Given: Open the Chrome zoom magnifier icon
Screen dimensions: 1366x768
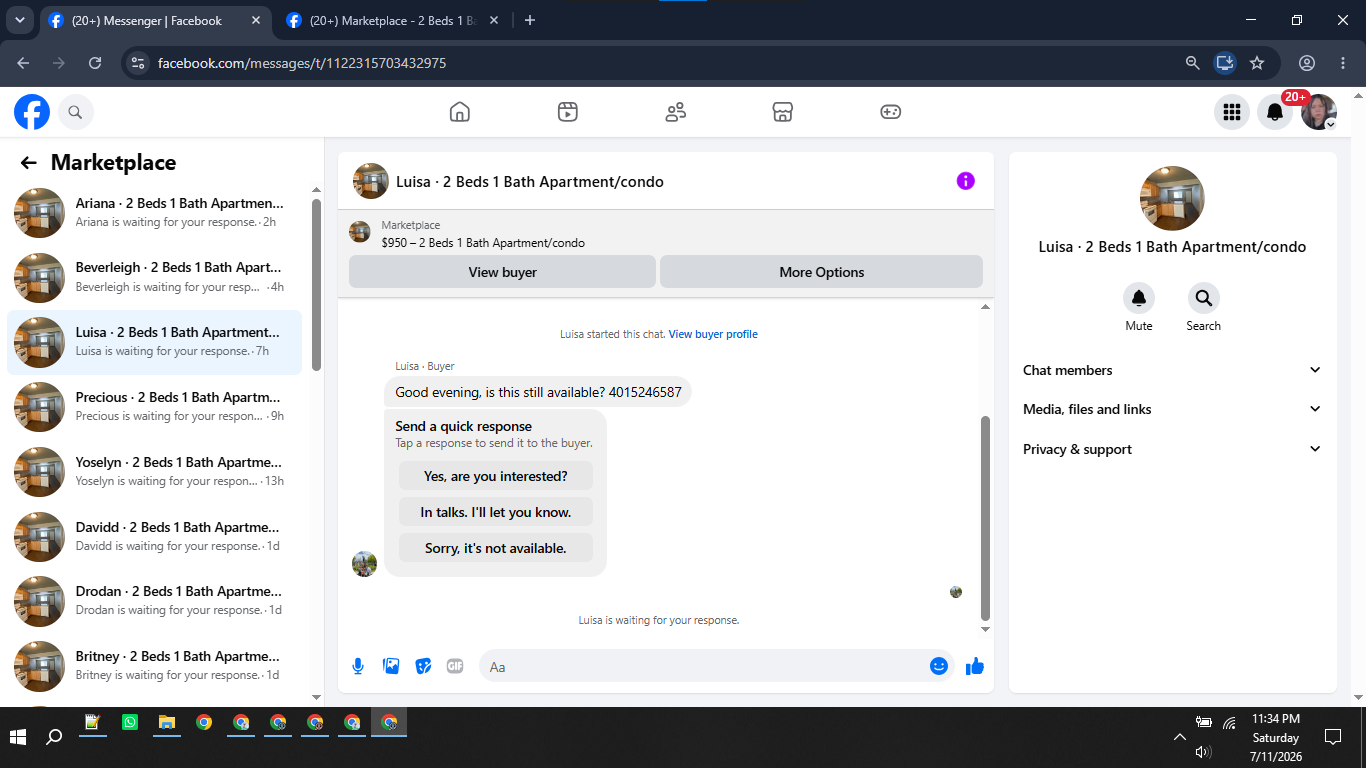Looking at the screenshot, I should pyautogui.click(x=1192, y=63).
